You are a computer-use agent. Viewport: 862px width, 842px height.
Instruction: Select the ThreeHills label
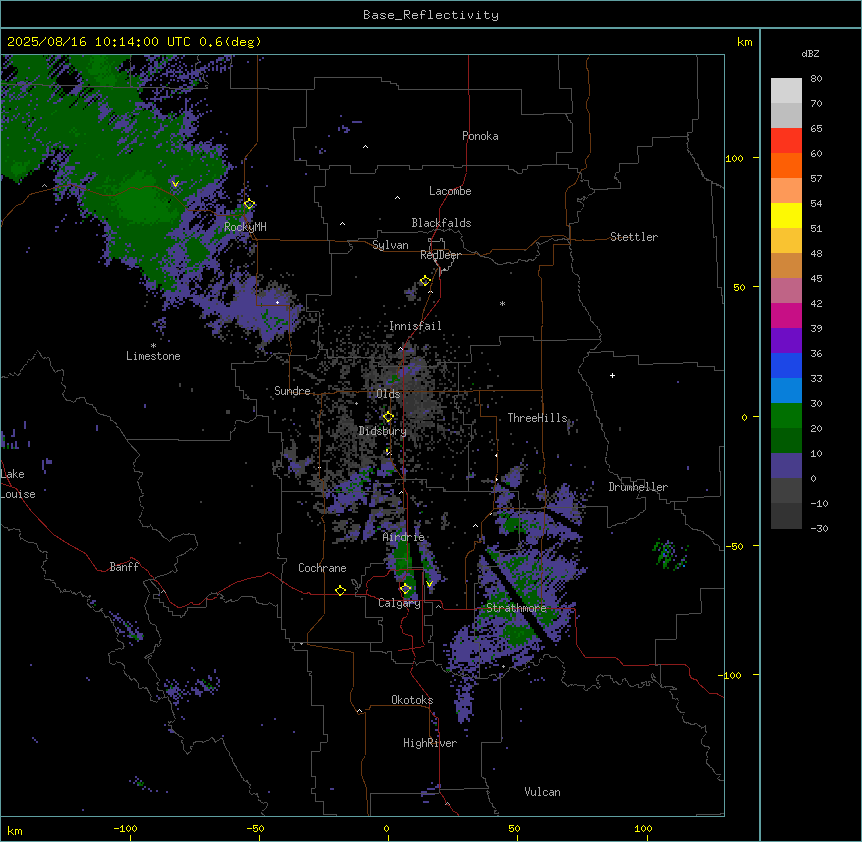click(537, 418)
